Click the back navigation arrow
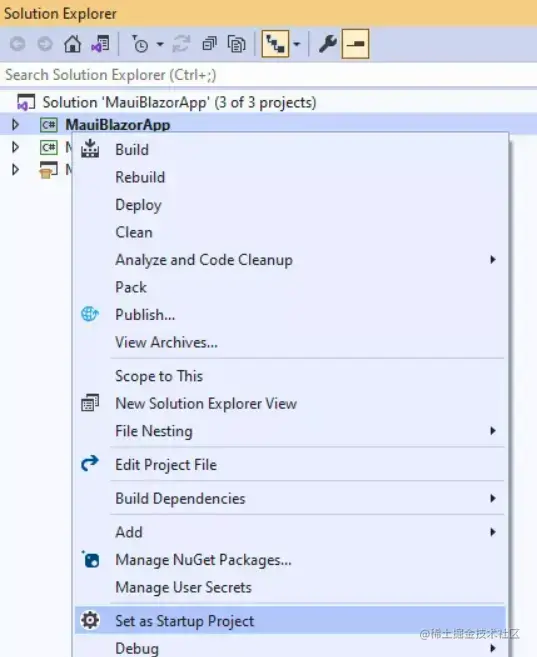This screenshot has width=537, height=657. pos(18,44)
